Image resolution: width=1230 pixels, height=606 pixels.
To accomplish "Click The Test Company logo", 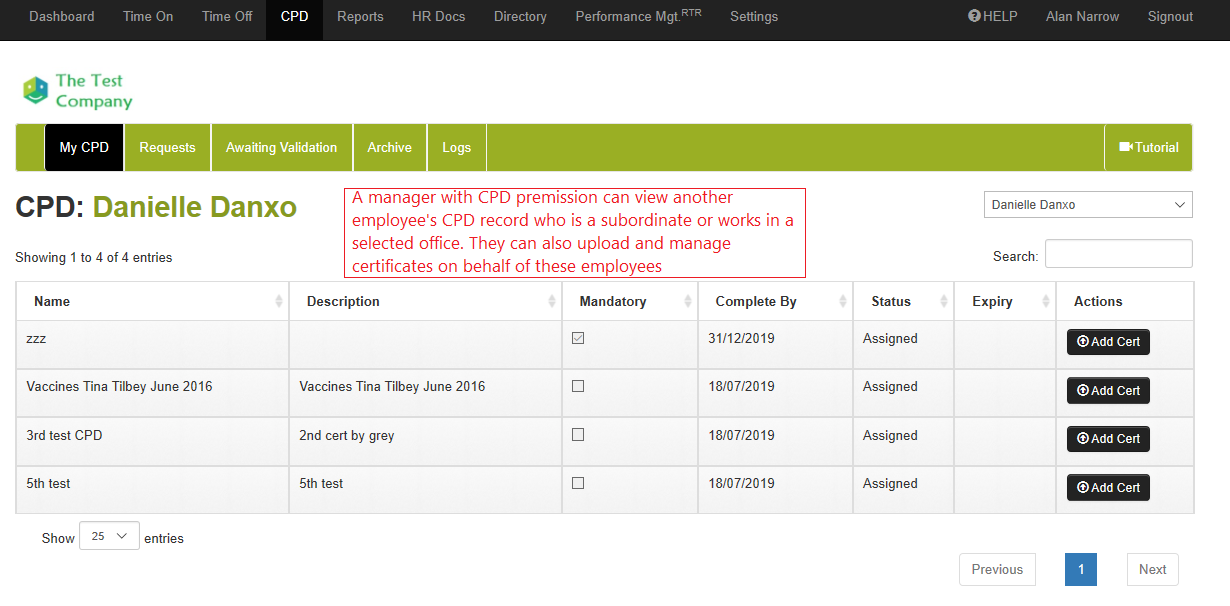I will click(78, 91).
